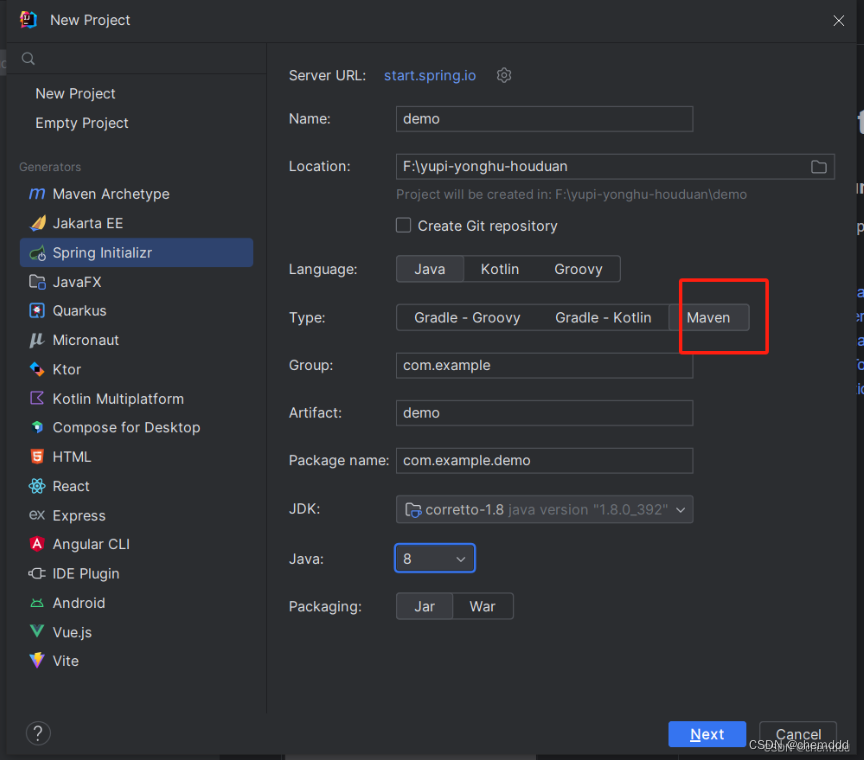865x760 pixels.
Task: Open the start.spring.io server link
Action: [430, 76]
